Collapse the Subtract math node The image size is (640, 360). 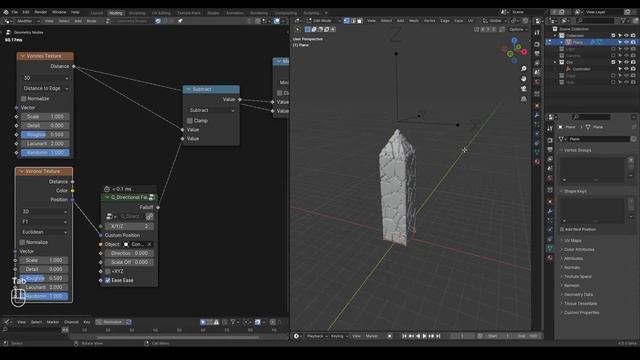189,89
